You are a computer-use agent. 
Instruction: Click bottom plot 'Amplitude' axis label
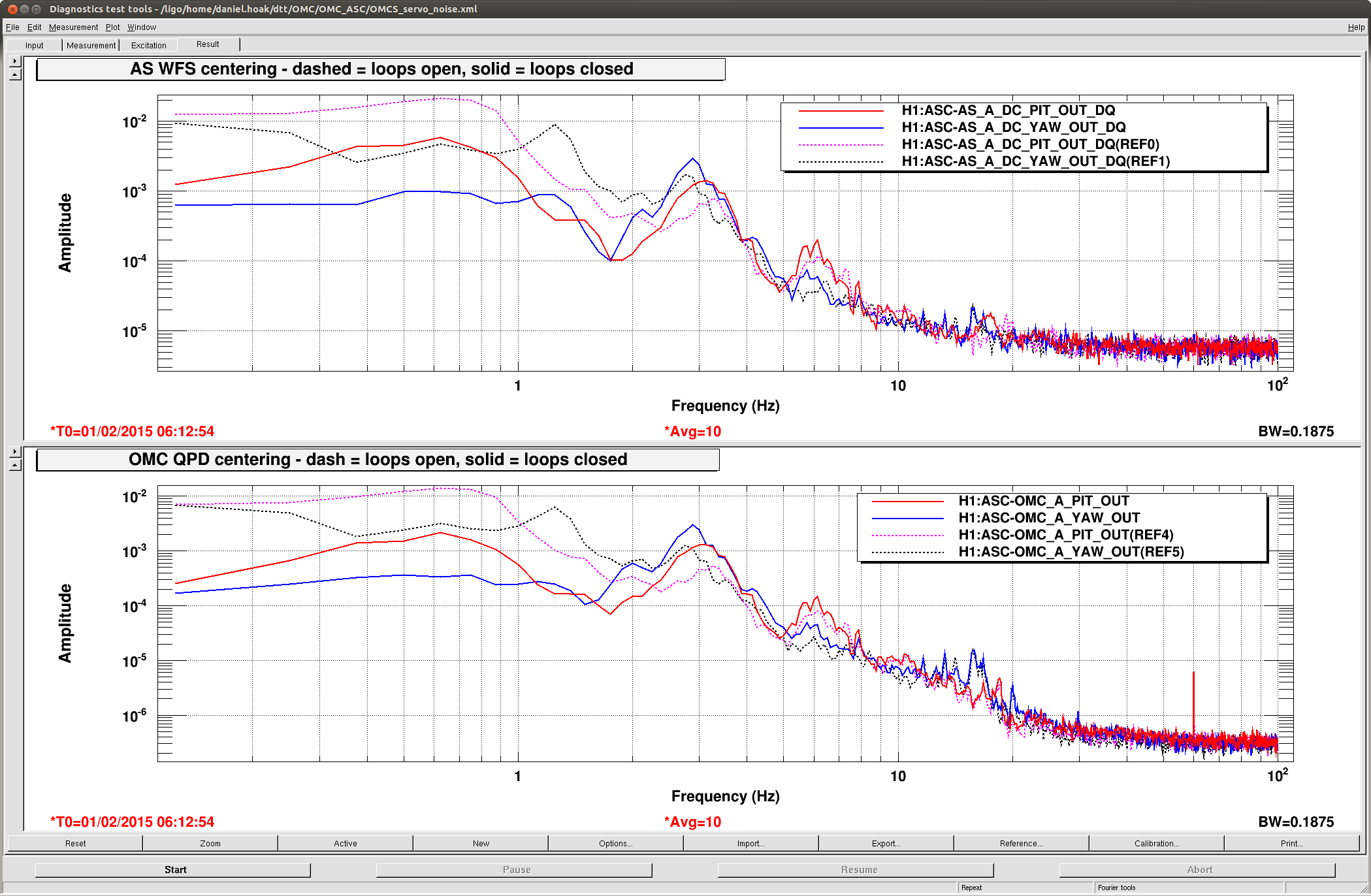point(65,623)
